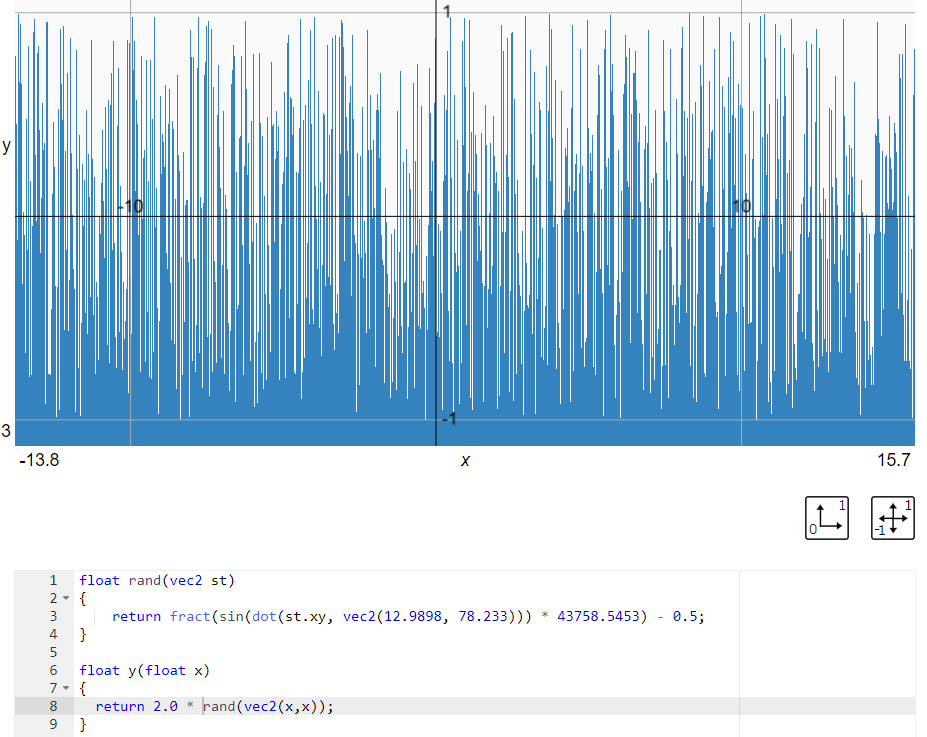The width and height of the screenshot is (927, 737).
Task: Click line number 5 in the gutter
Action: point(53,652)
